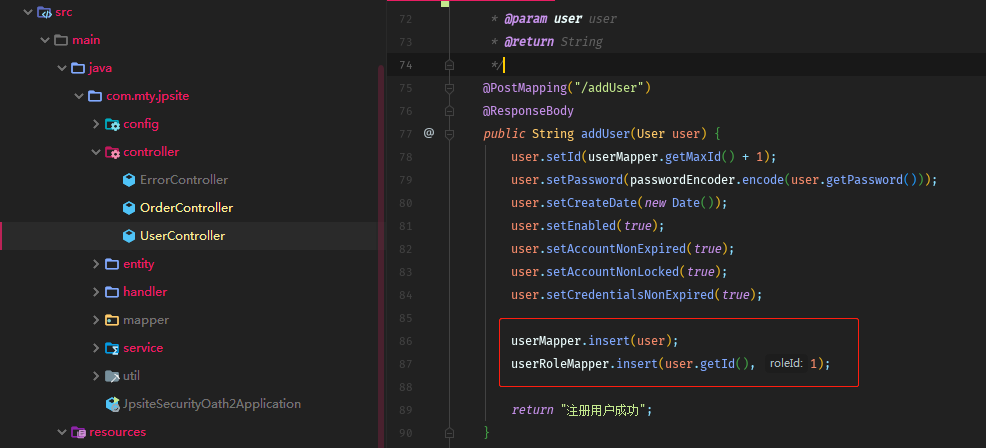Click the com.mty.jpsite package icon

[x=95, y=96]
